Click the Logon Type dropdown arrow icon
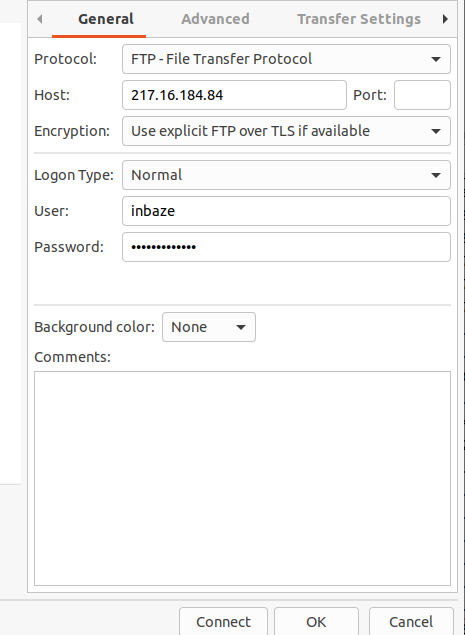This screenshot has height=635, width=465. pyautogui.click(x=436, y=175)
